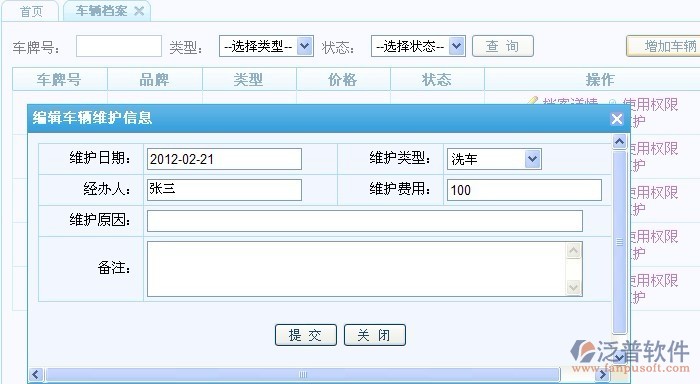Viewport: 700px width, 384px height.
Task: Click the 备注 textarea scroll-down arrow
Action: point(573,287)
